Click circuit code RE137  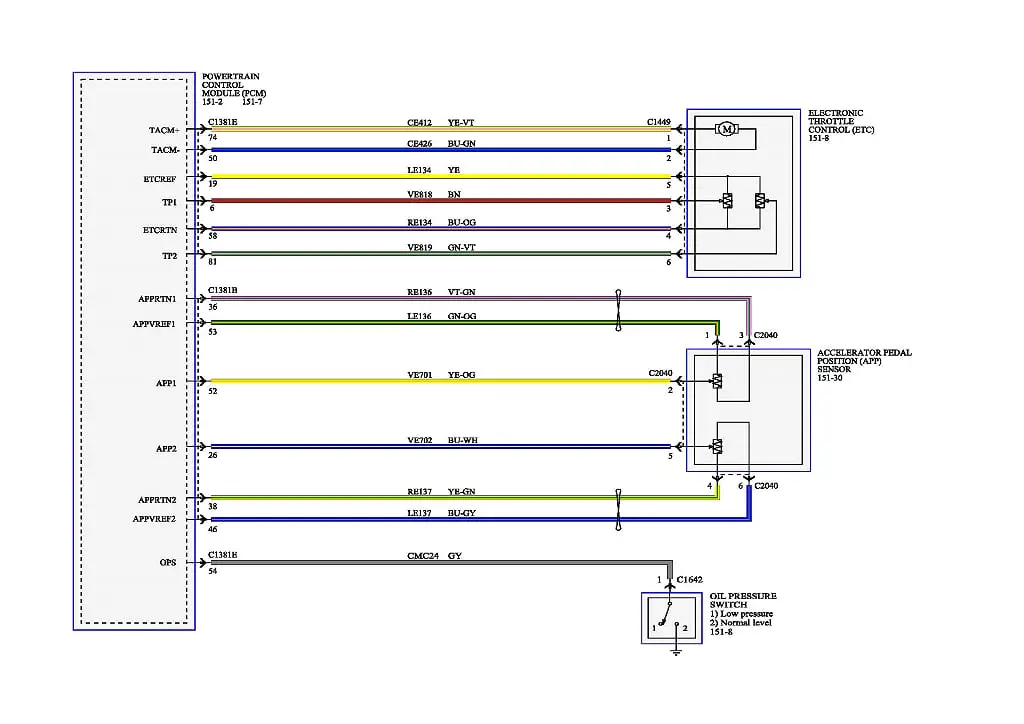click(x=419, y=492)
